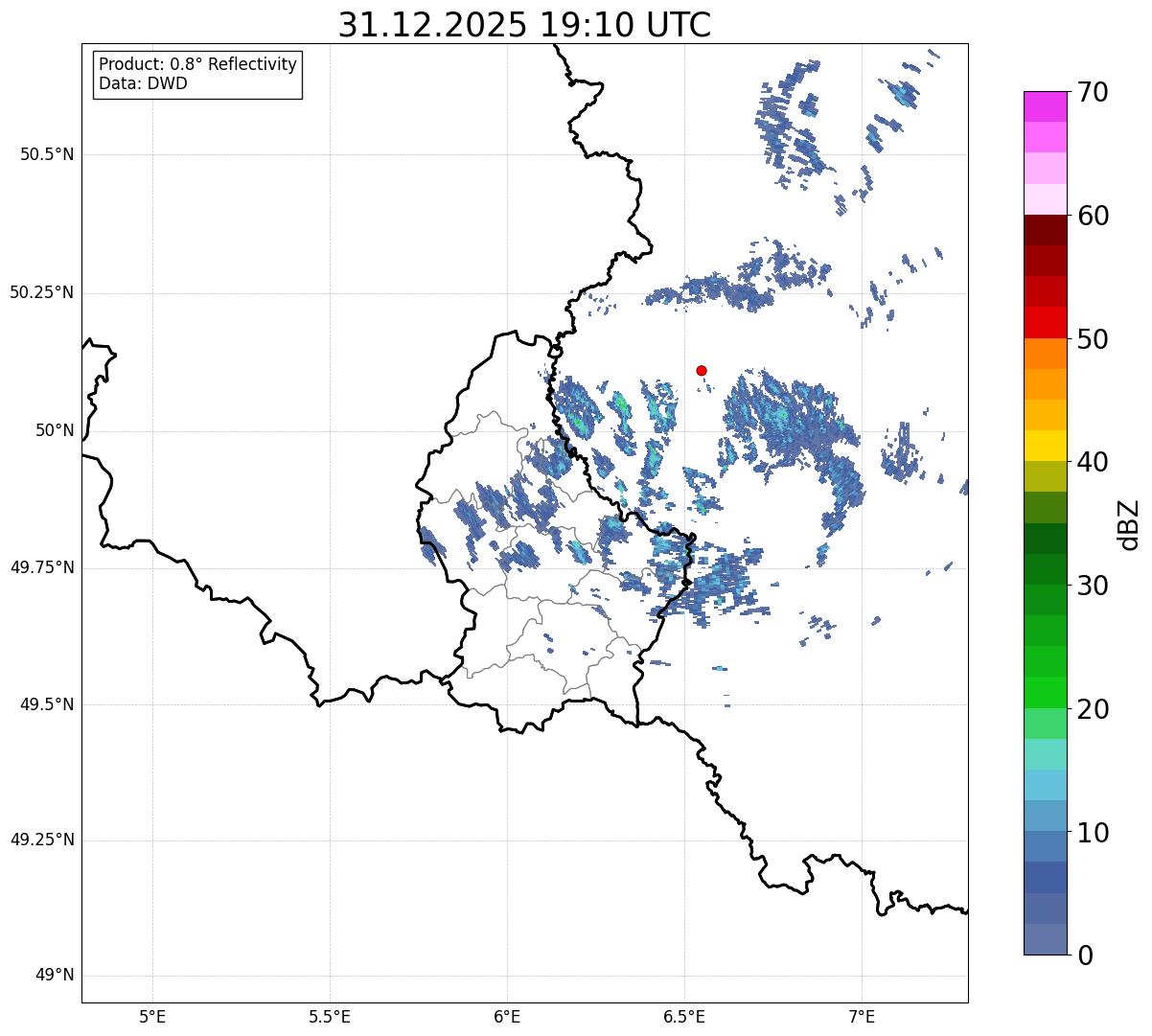Click the red radar station marker
Image resolution: width=1152 pixels, height=1036 pixels.
tap(702, 370)
